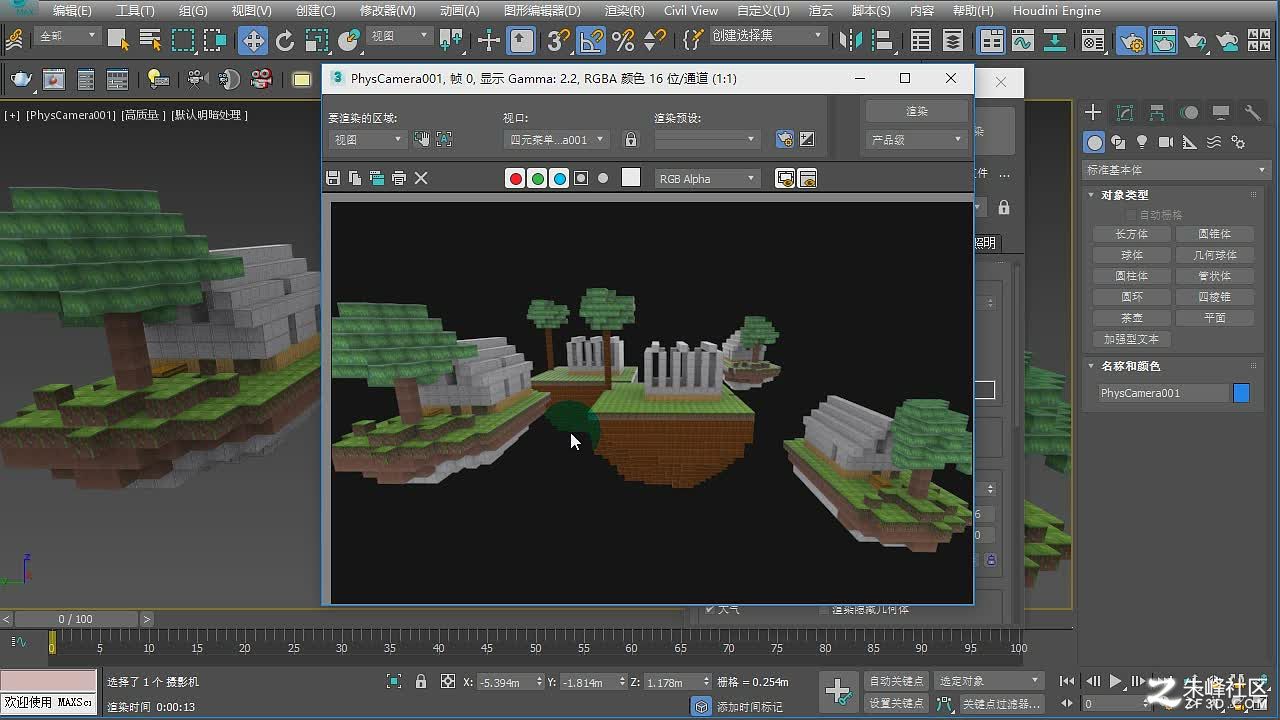Open the selection filter dropdown '全部'
This screenshot has height=720, width=1280.
(68, 35)
